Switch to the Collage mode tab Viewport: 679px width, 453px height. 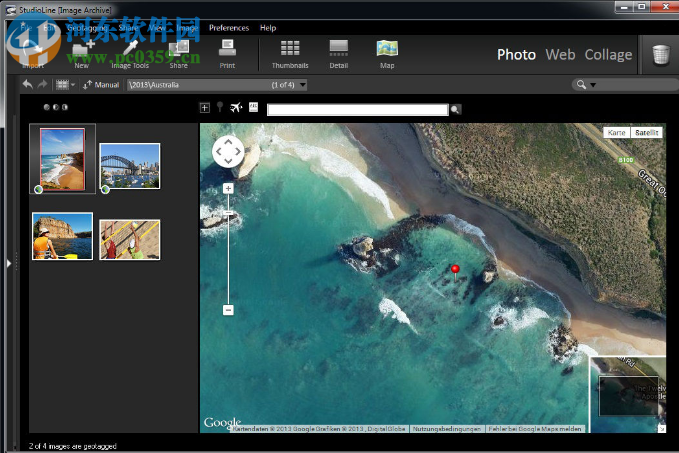coord(608,55)
